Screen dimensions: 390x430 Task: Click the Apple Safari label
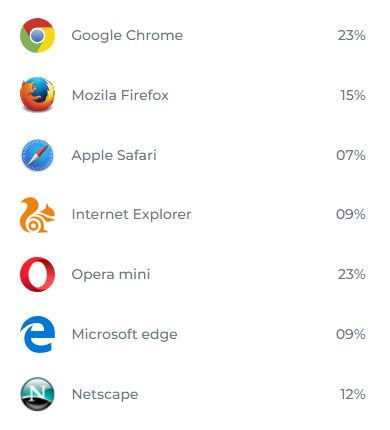coord(114,156)
